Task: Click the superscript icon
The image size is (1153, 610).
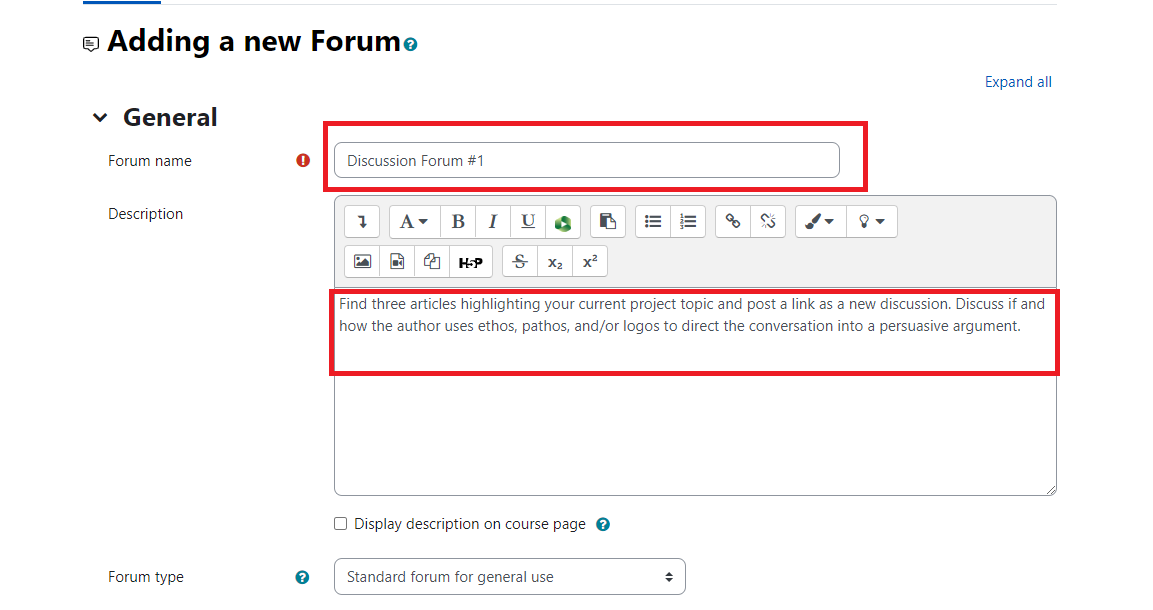Action: 590,262
